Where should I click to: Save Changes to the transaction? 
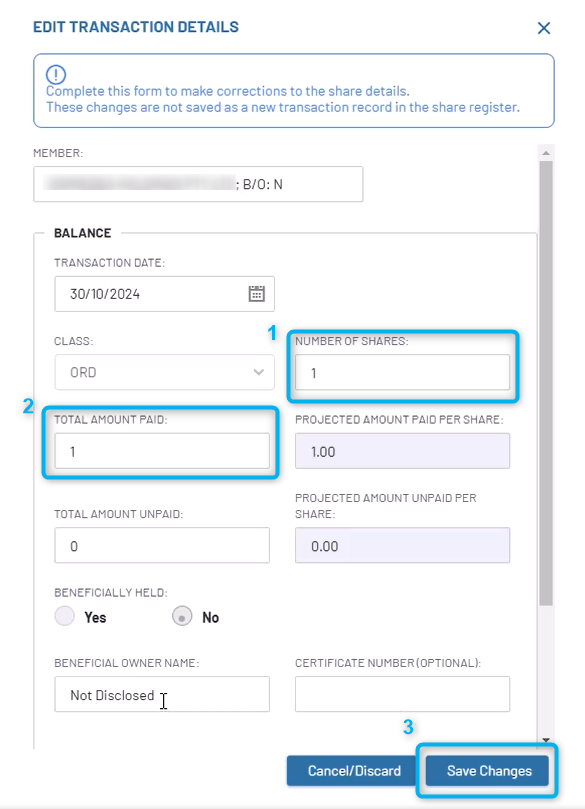point(487,771)
